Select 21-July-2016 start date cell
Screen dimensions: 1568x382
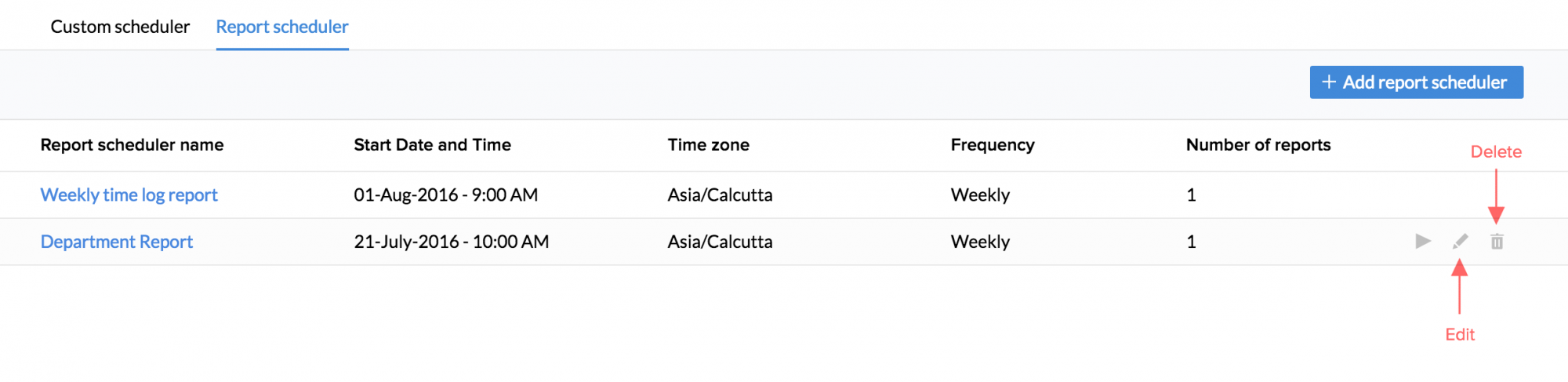click(451, 242)
